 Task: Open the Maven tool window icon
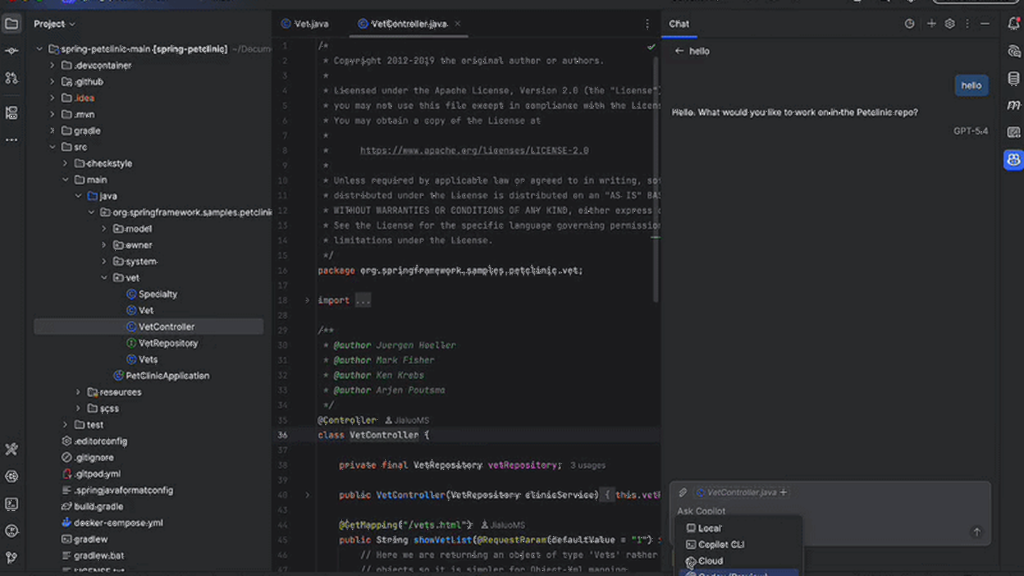point(1014,105)
